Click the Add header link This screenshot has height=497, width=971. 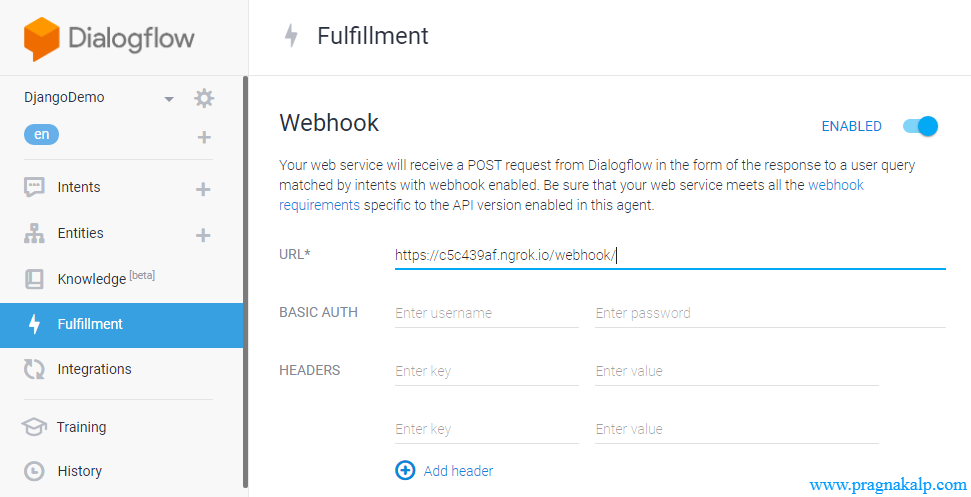click(458, 470)
